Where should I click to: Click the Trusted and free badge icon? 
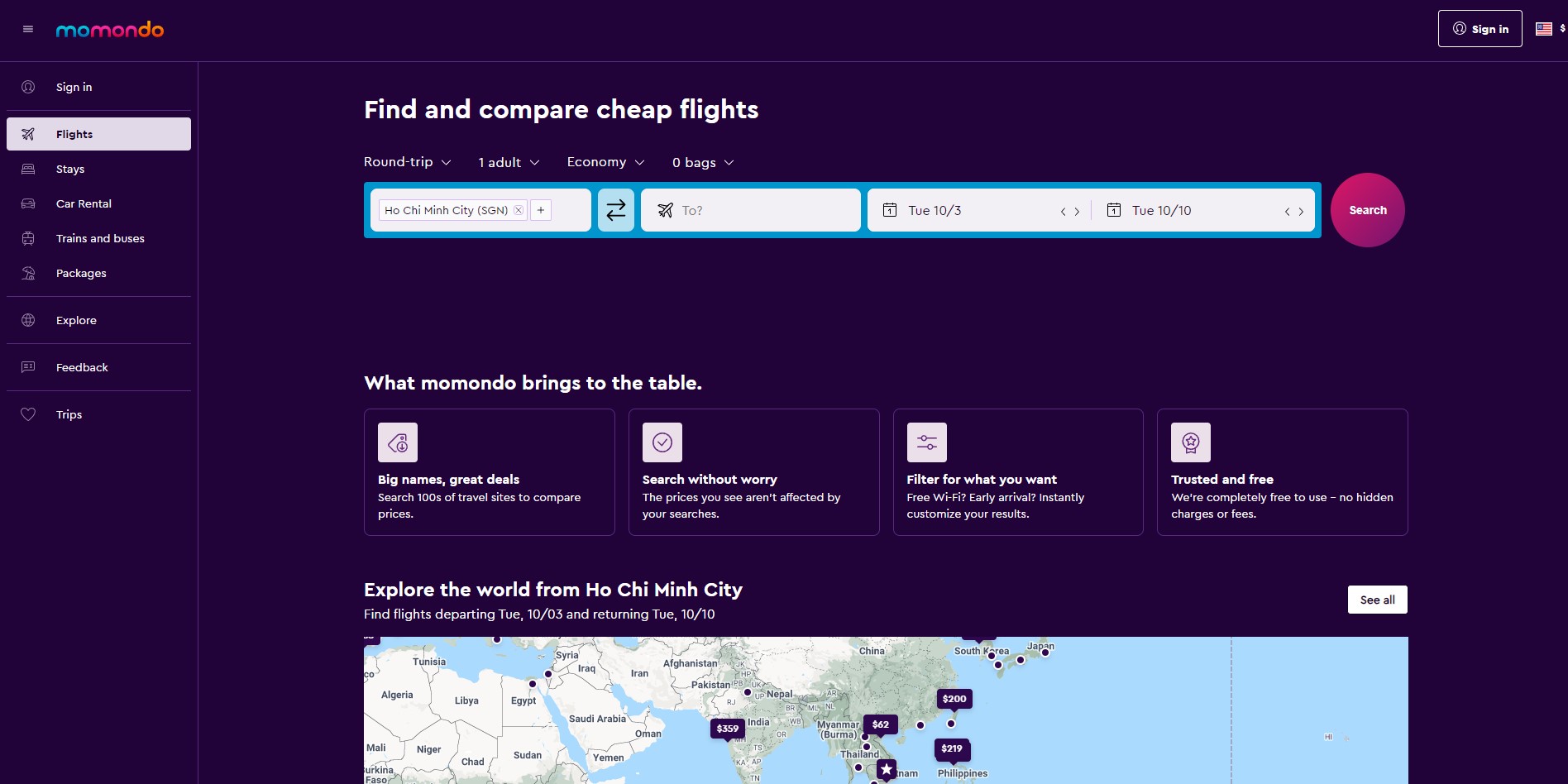pyautogui.click(x=1191, y=442)
